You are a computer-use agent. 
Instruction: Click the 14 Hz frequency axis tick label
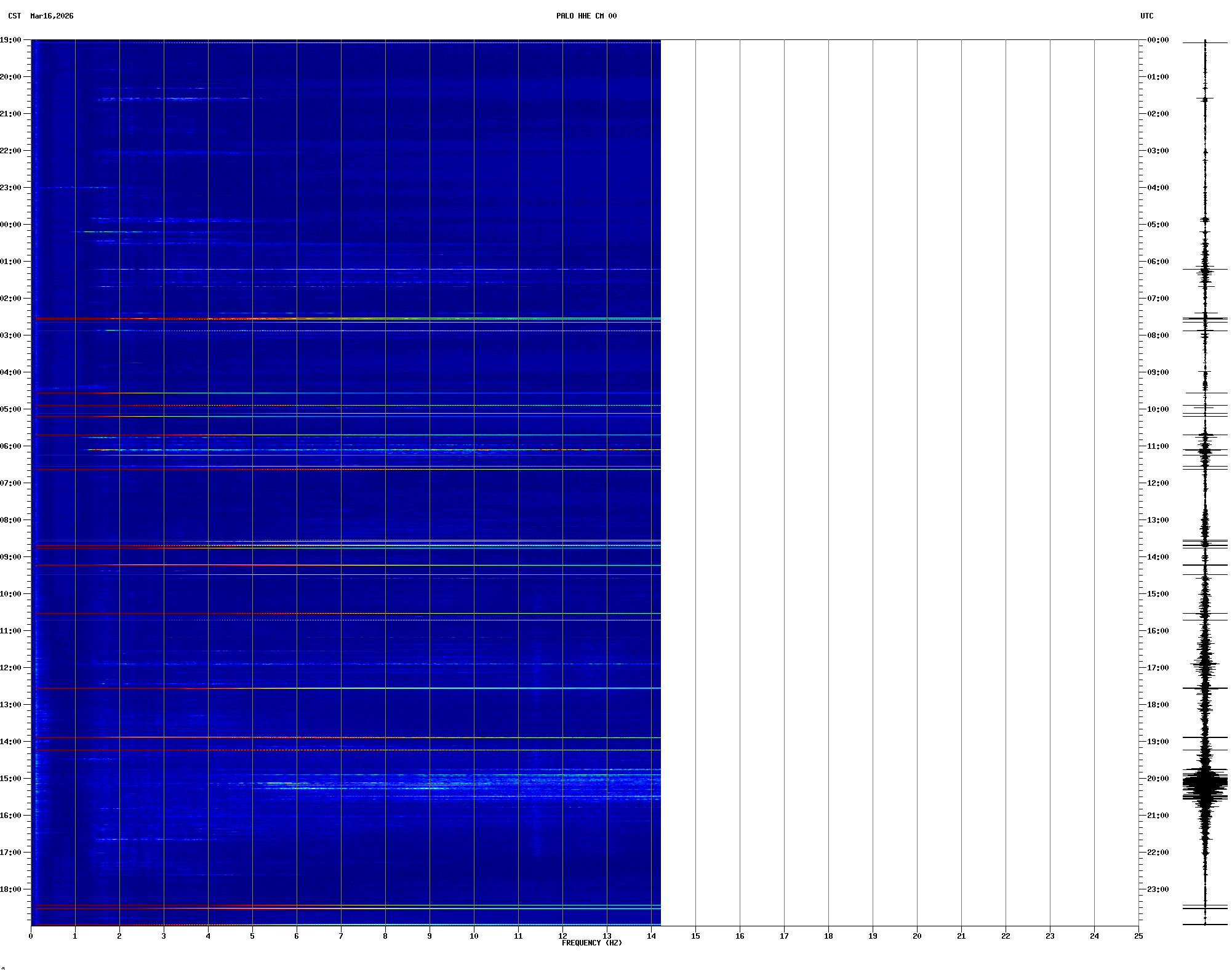click(651, 936)
